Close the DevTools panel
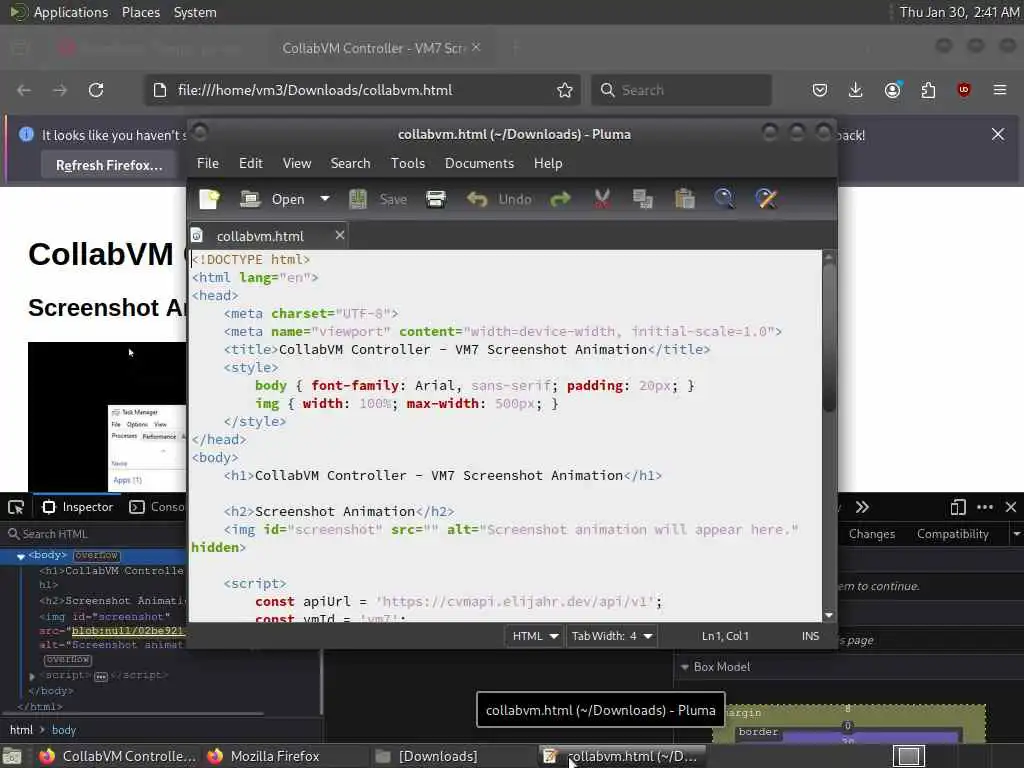1024x768 pixels. point(1011,507)
